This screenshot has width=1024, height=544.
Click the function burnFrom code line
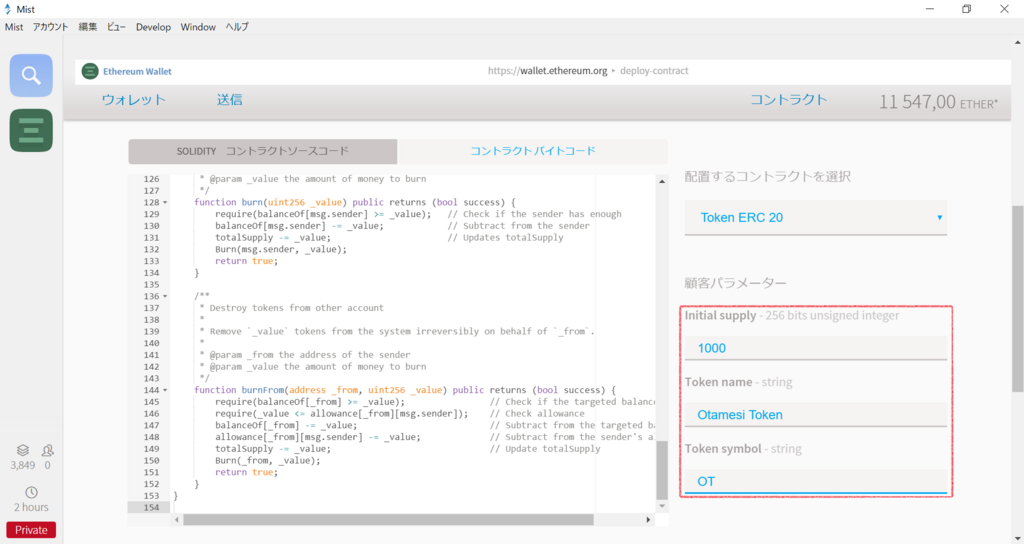pos(405,390)
